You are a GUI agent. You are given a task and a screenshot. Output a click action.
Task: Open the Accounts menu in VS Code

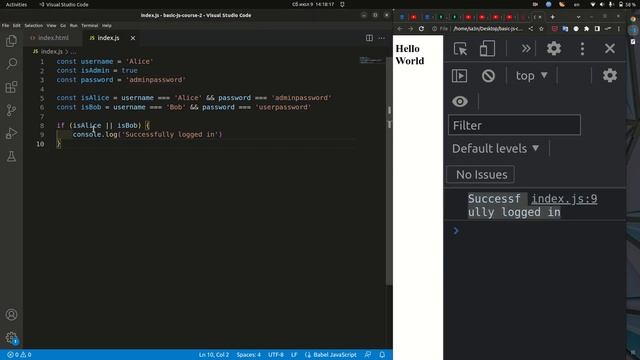coord(11,315)
